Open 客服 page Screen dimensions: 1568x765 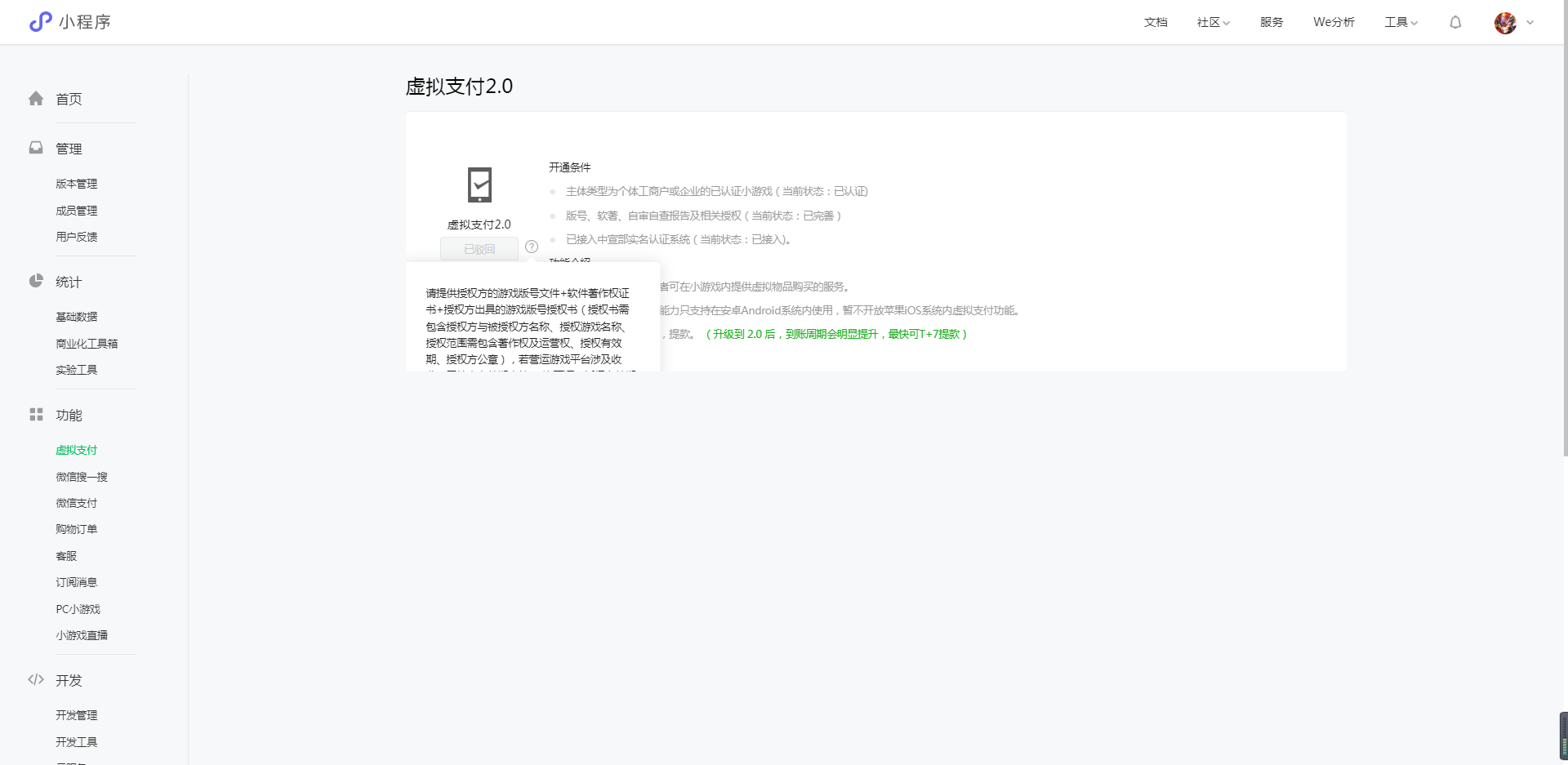pyautogui.click(x=66, y=556)
